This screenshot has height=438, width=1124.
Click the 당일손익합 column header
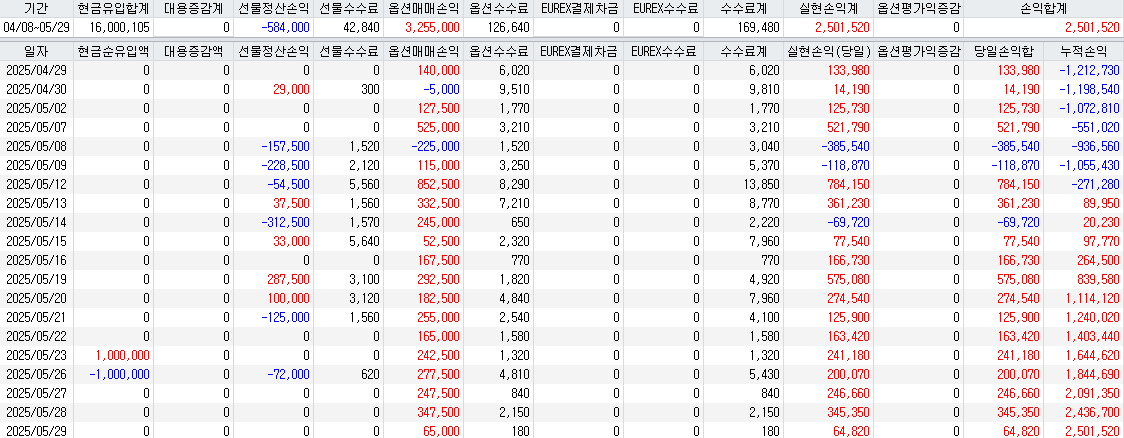click(1003, 51)
